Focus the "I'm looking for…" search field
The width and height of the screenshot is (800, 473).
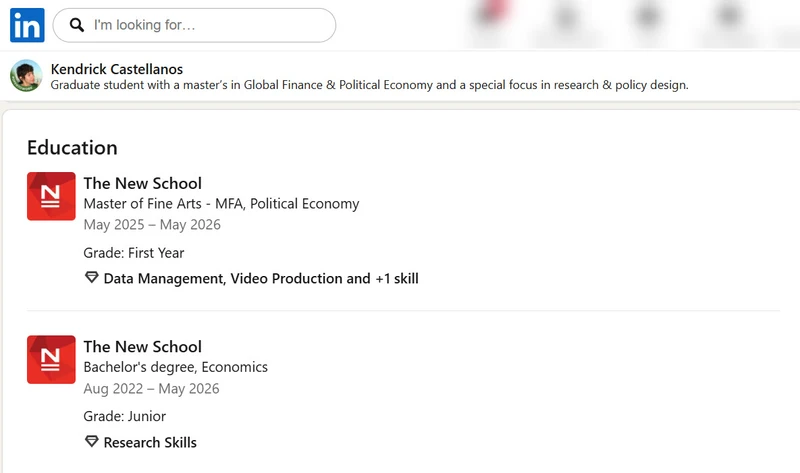click(194, 25)
